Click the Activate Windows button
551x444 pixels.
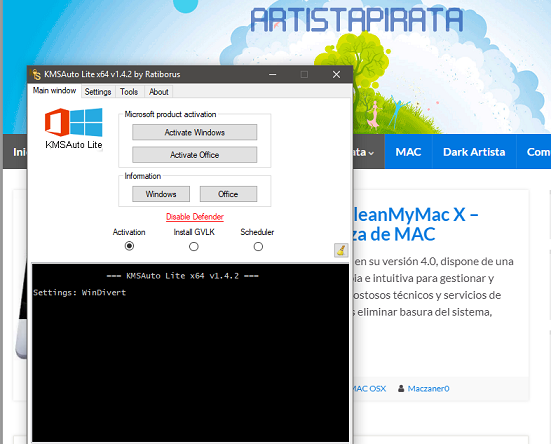click(x=195, y=132)
